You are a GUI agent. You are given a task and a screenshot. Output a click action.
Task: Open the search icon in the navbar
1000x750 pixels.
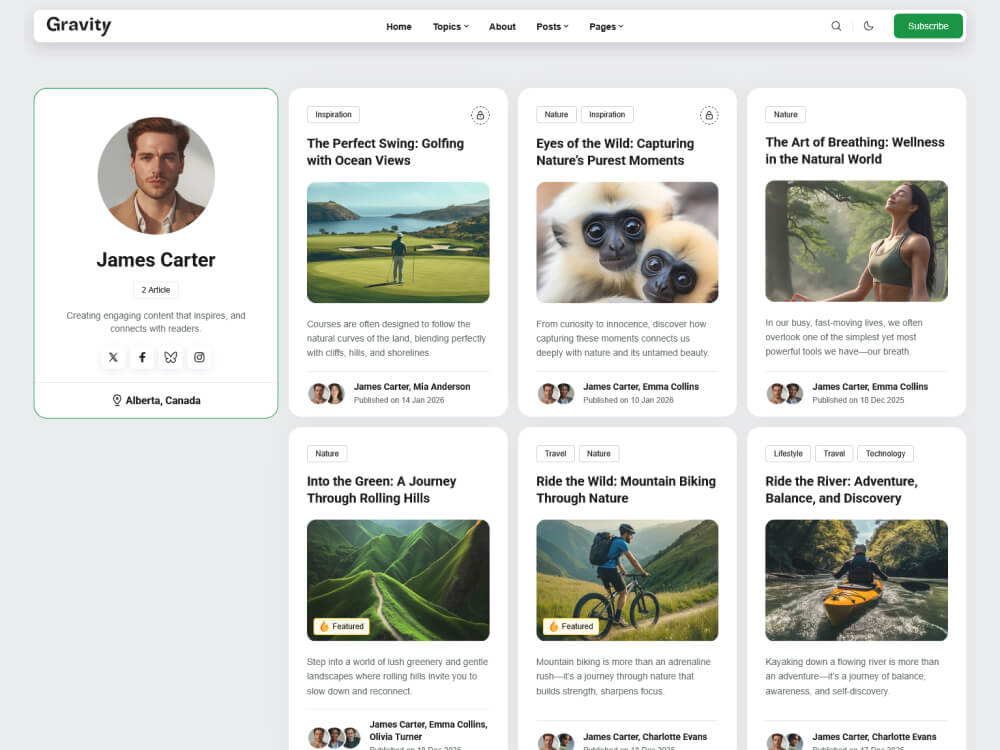click(x=837, y=26)
